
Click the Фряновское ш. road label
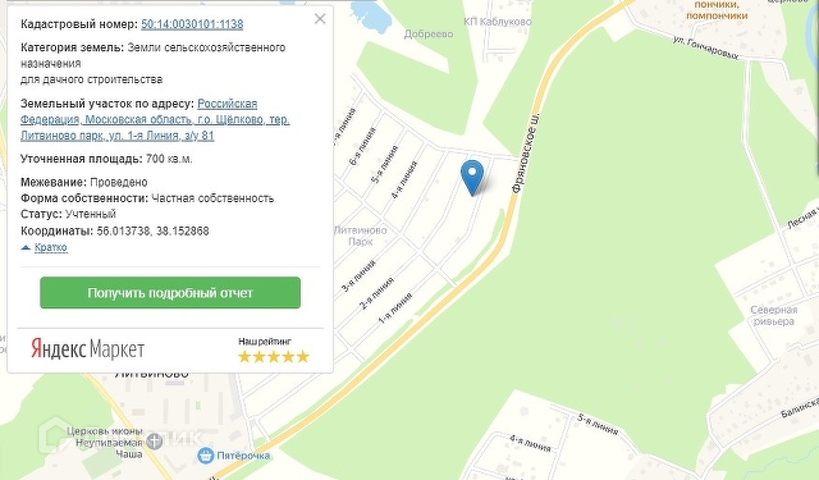point(525,154)
